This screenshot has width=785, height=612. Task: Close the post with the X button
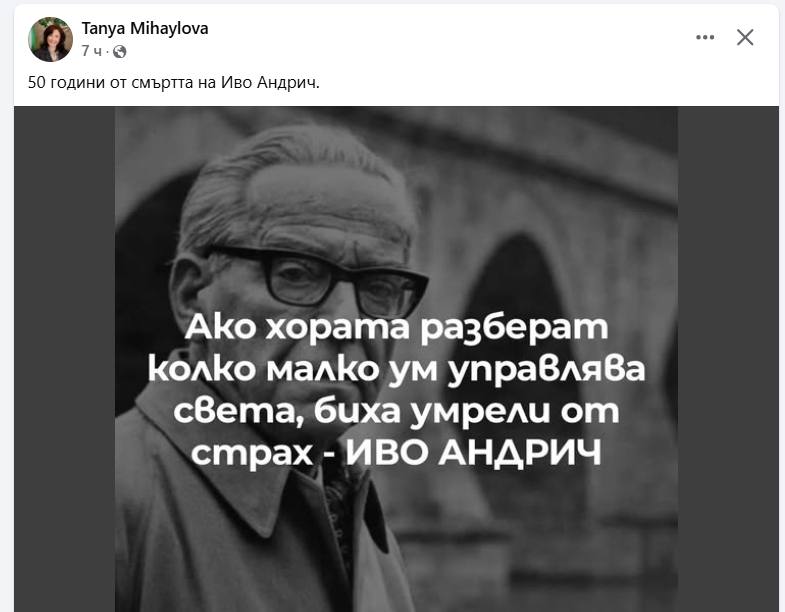tap(745, 37)
